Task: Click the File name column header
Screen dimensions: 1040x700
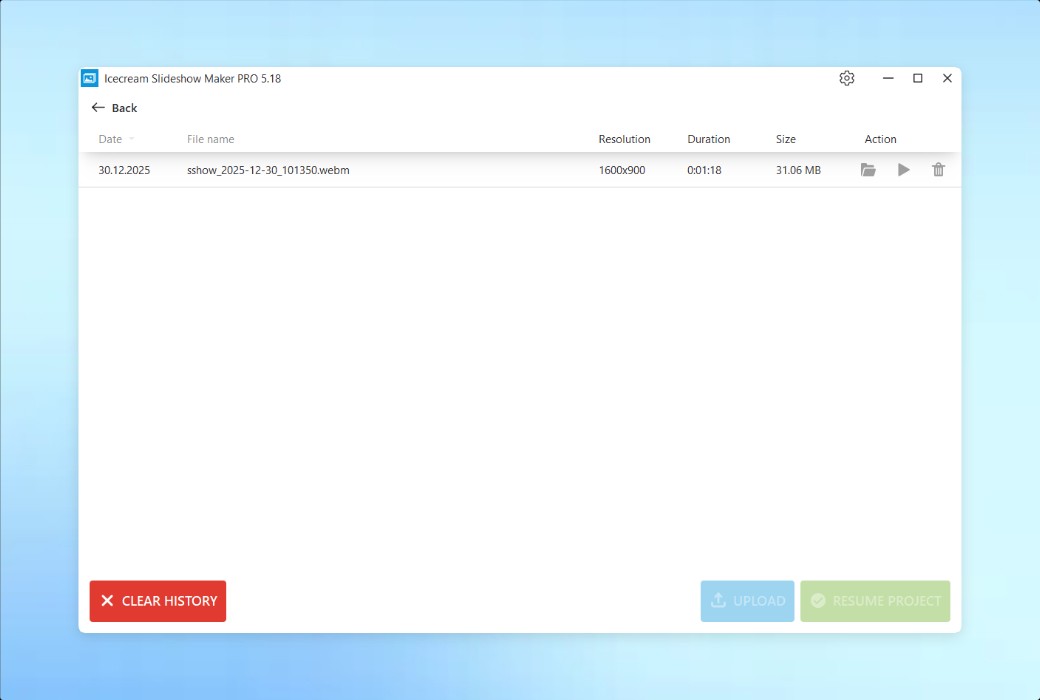Action: pyautogui.click(x=210, y=139)
